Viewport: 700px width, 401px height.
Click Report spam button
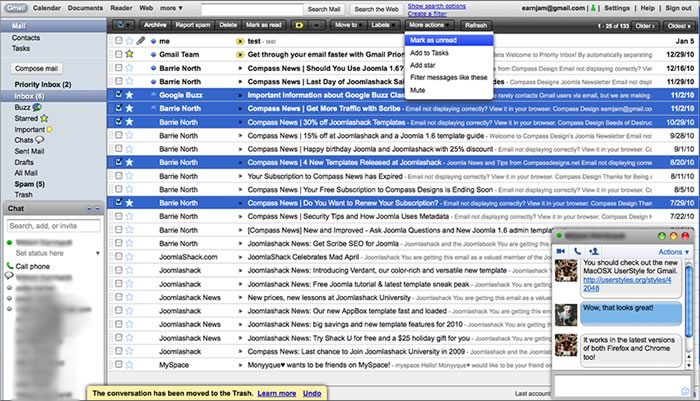pyautogui.click(x=192, y=25)
